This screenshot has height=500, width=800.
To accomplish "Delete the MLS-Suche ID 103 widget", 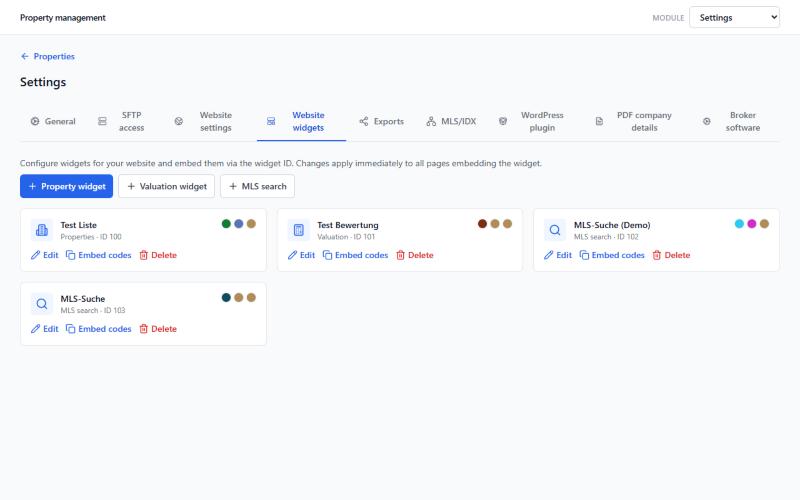I will [158, 329].
